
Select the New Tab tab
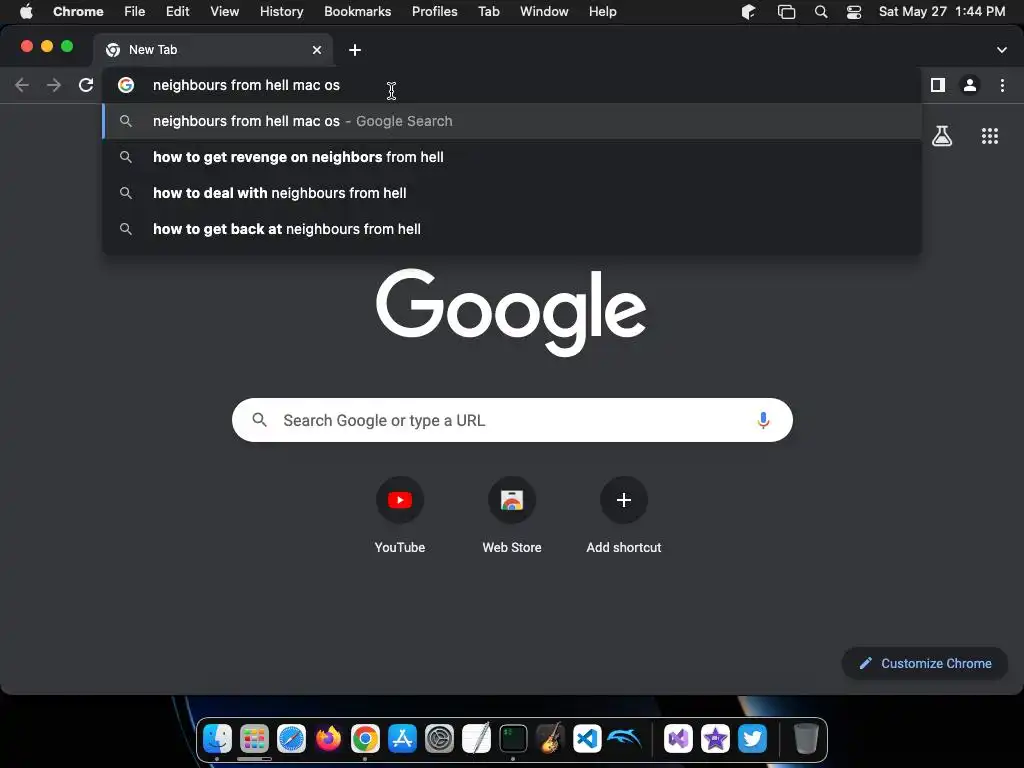pyautogui.click(x=212, y=50)
